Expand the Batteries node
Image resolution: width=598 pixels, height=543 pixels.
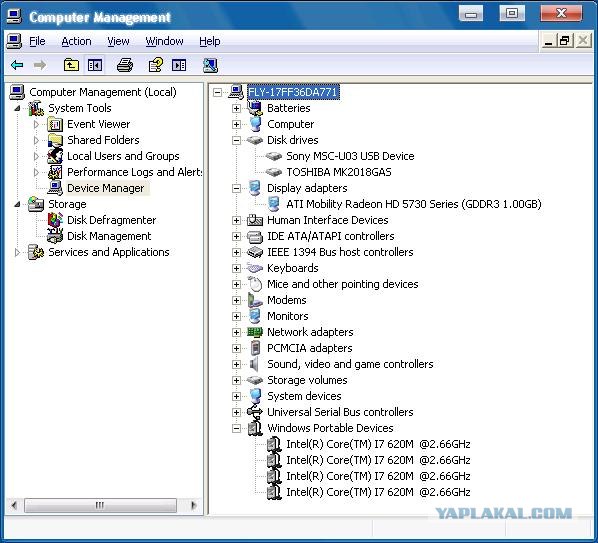[x=236, y=108]
